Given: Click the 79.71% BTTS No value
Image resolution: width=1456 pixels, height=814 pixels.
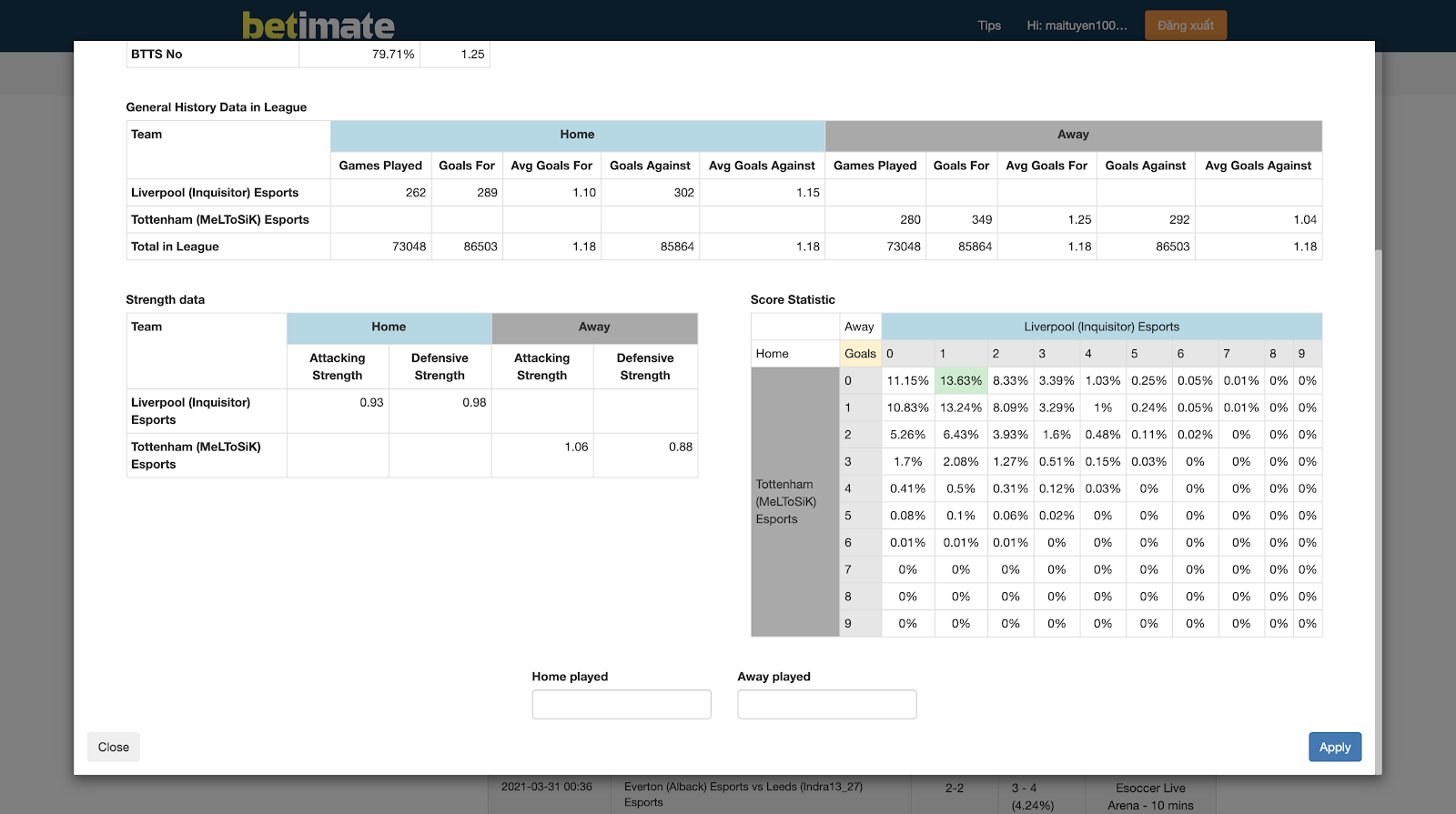Looking at the screenshot, I should 393,54.
